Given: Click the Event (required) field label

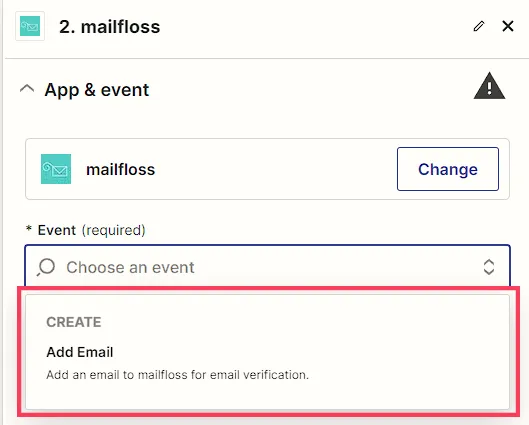Looking at the screenshot, I should tap(91, 230).
